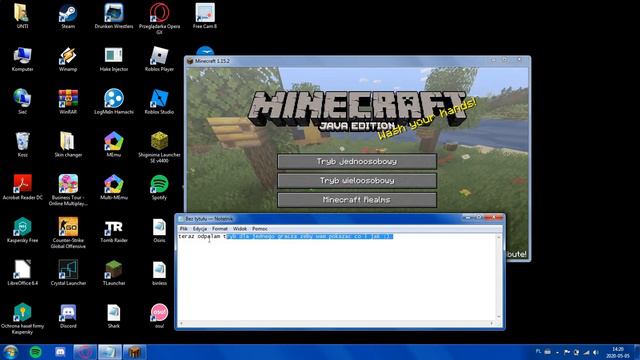Open the volume control in tray
640x360 pixels.
[x=596, y=352]
